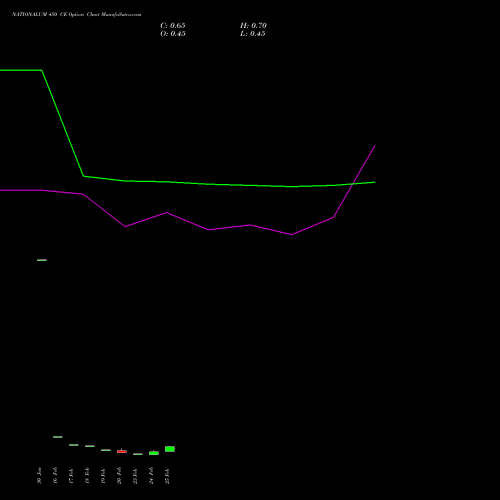Click the 25 Feb date label
The width and height of the screenshot is (500, 500).
point(167,476)
